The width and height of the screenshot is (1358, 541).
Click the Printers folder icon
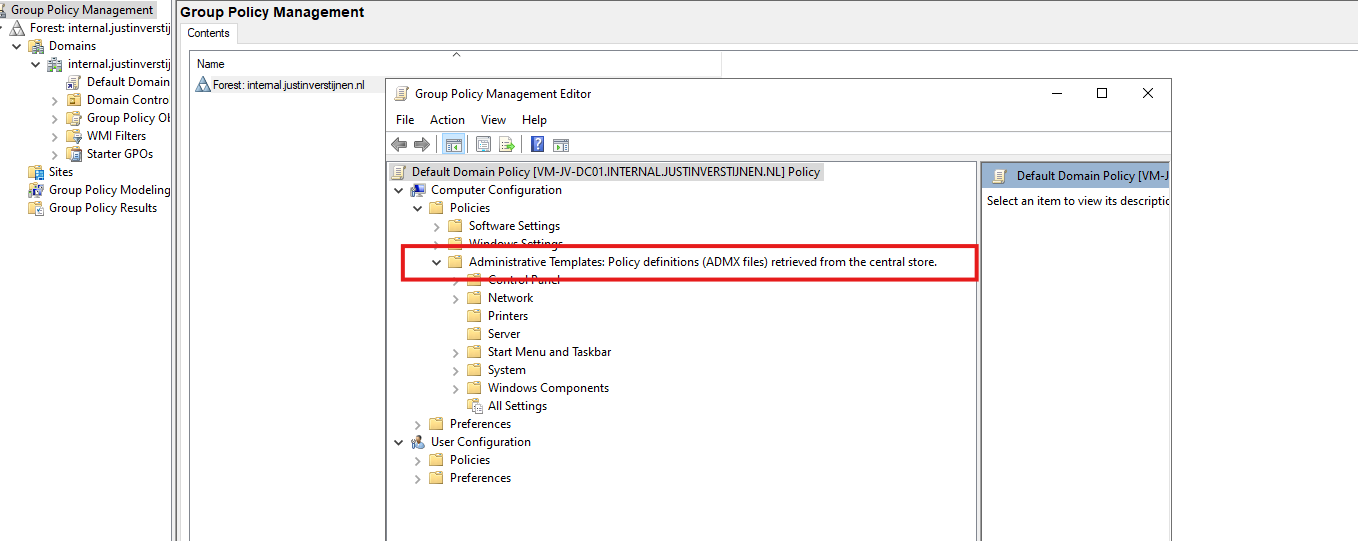click(x=475, y=316)
